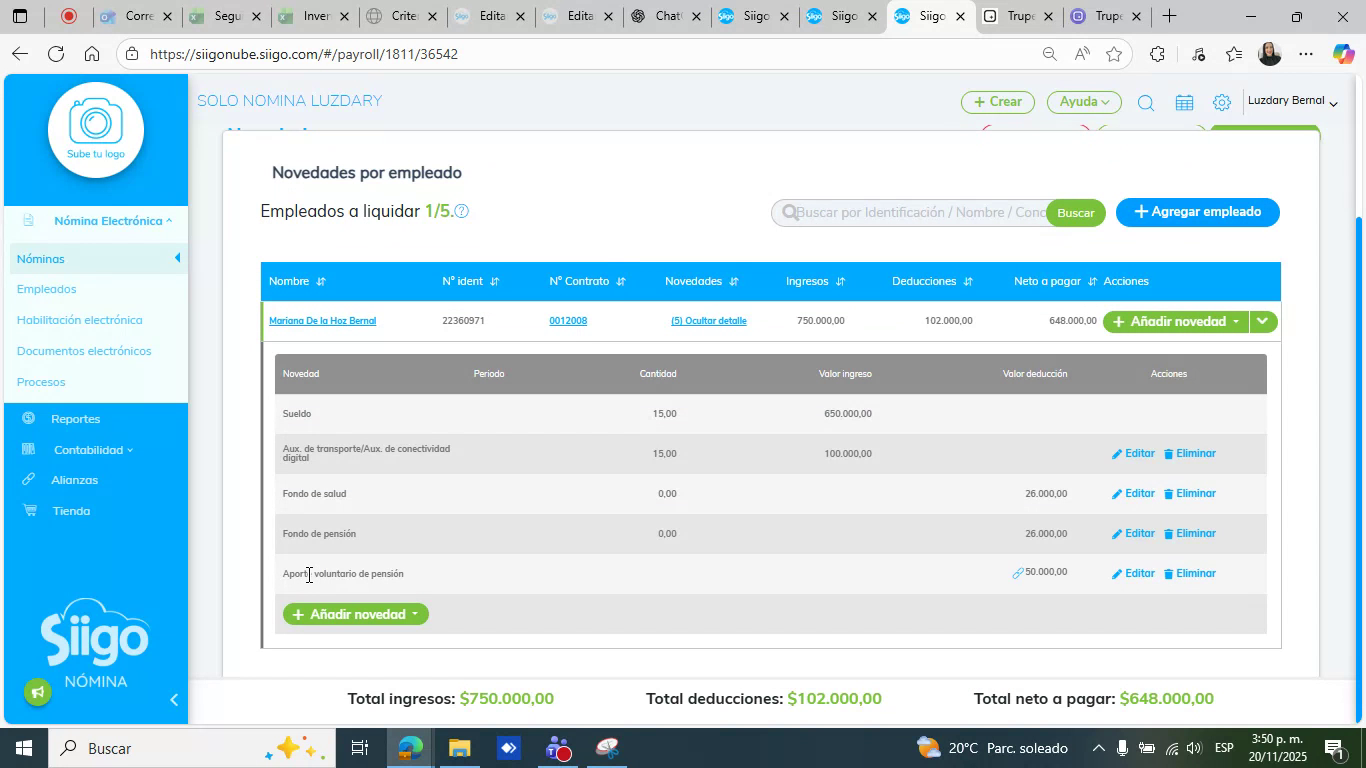
Task: Click (5) Ocultar detalle link
Action: tap(709, 321)
